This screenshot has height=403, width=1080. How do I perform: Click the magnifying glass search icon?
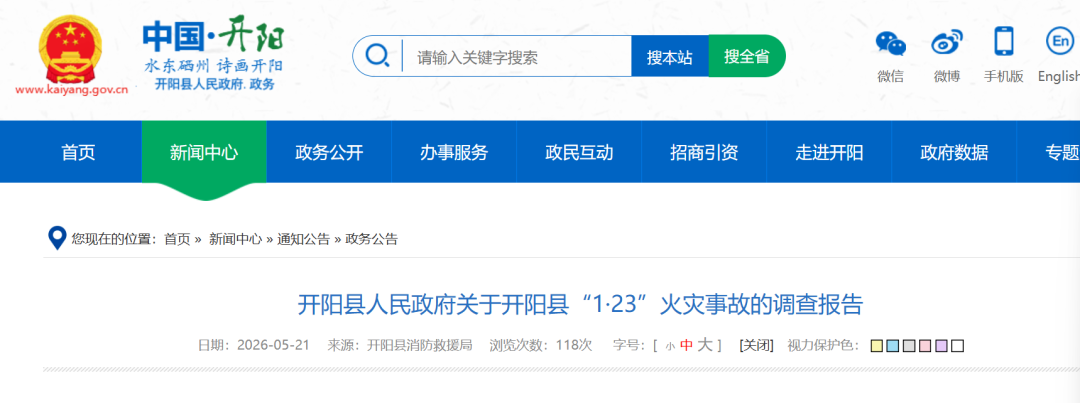[377, 55]
